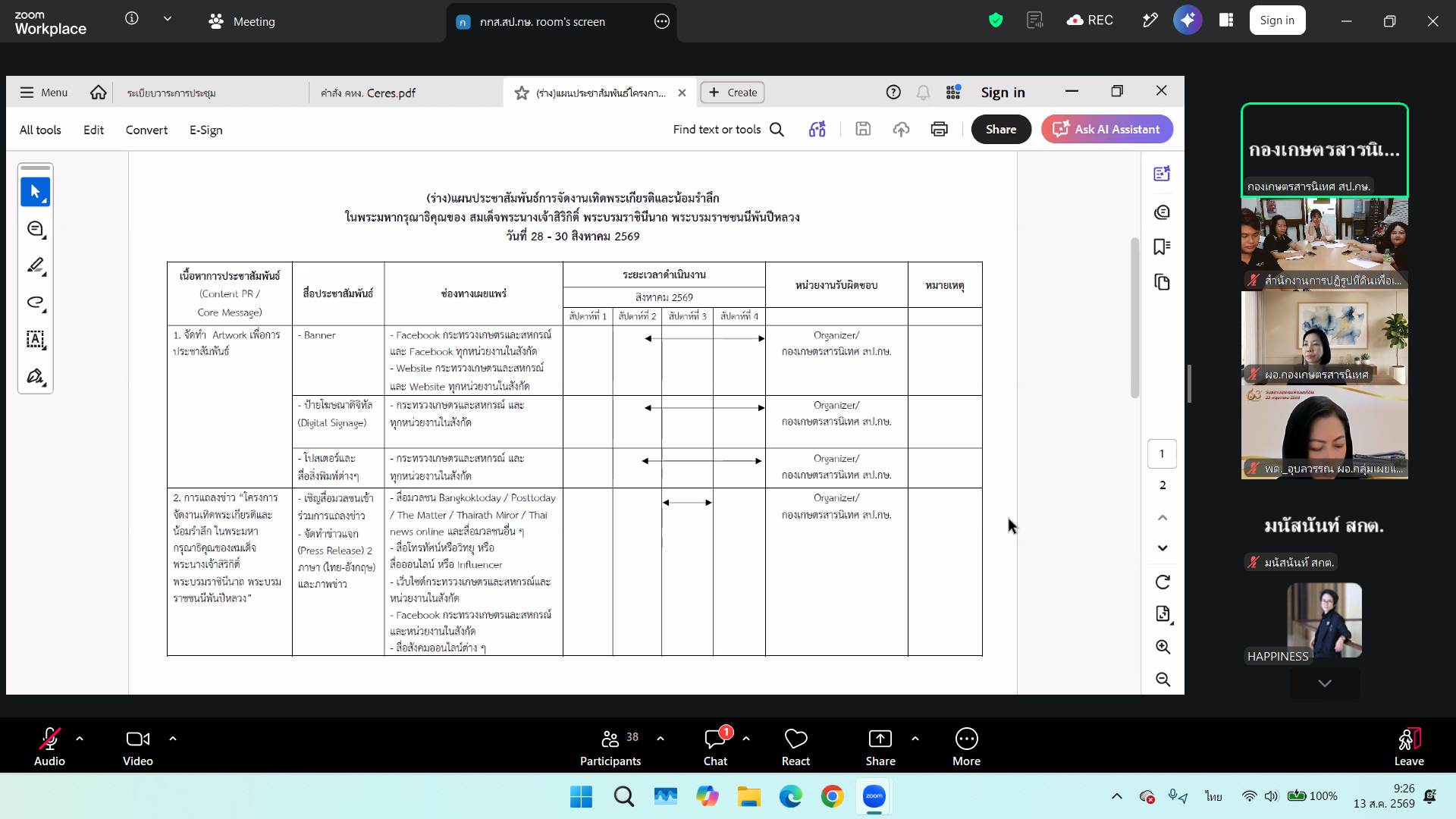
Task: Search with the magnifier in Acrobat
Action: pyautogui.click(x=777, y=130)
